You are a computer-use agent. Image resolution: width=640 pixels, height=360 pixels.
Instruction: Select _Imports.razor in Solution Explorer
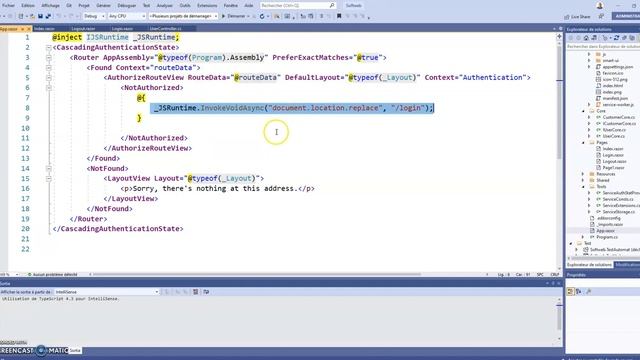coord(609,224)
